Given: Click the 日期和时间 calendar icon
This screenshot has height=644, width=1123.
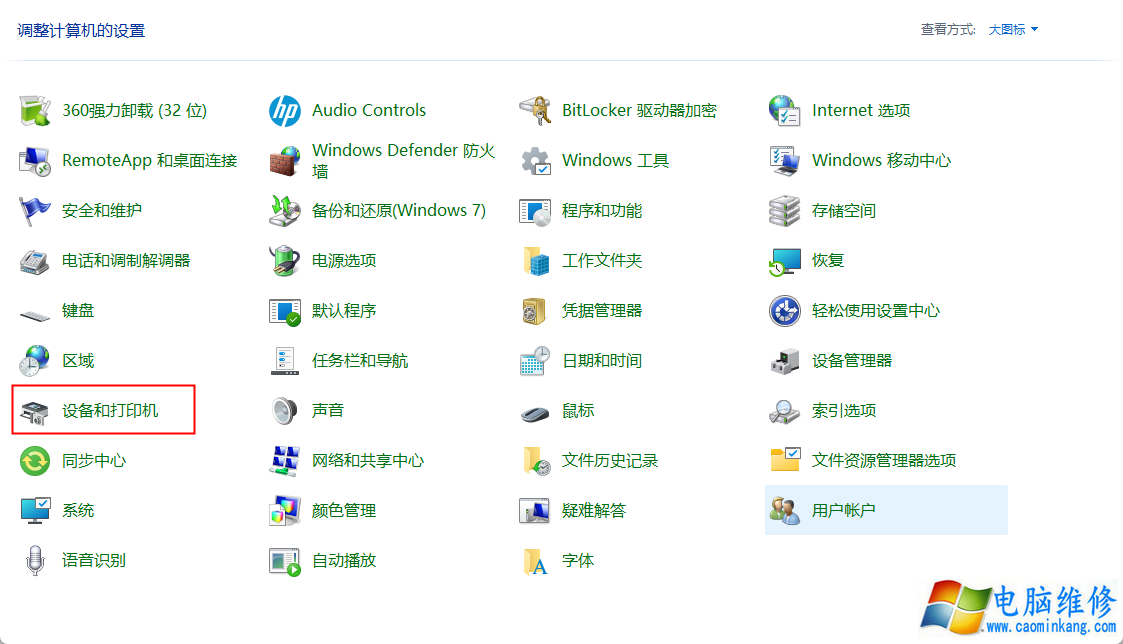Looking at the screenshot, I should [x=534, y=360].
